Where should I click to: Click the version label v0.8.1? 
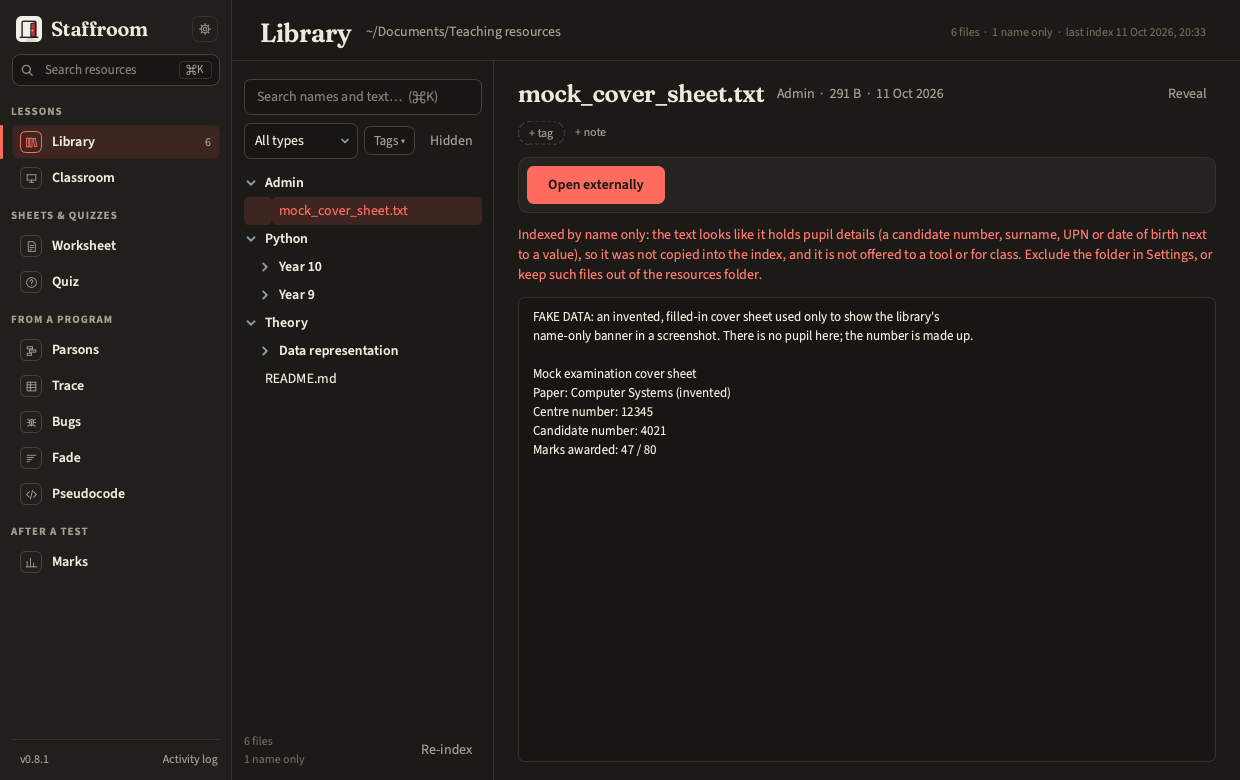tap(34, 759)
